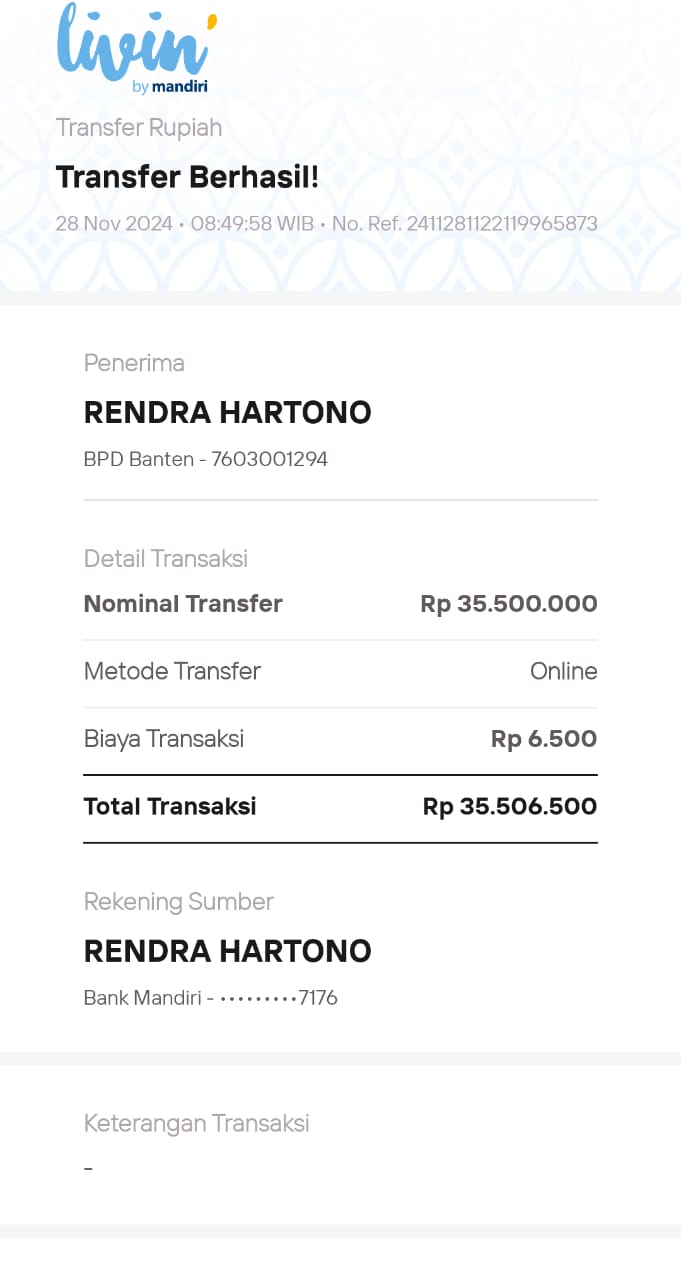This screenshot has width=681, height=1280.
Task: Click the Penerima section label
Action: click(134, 363)
